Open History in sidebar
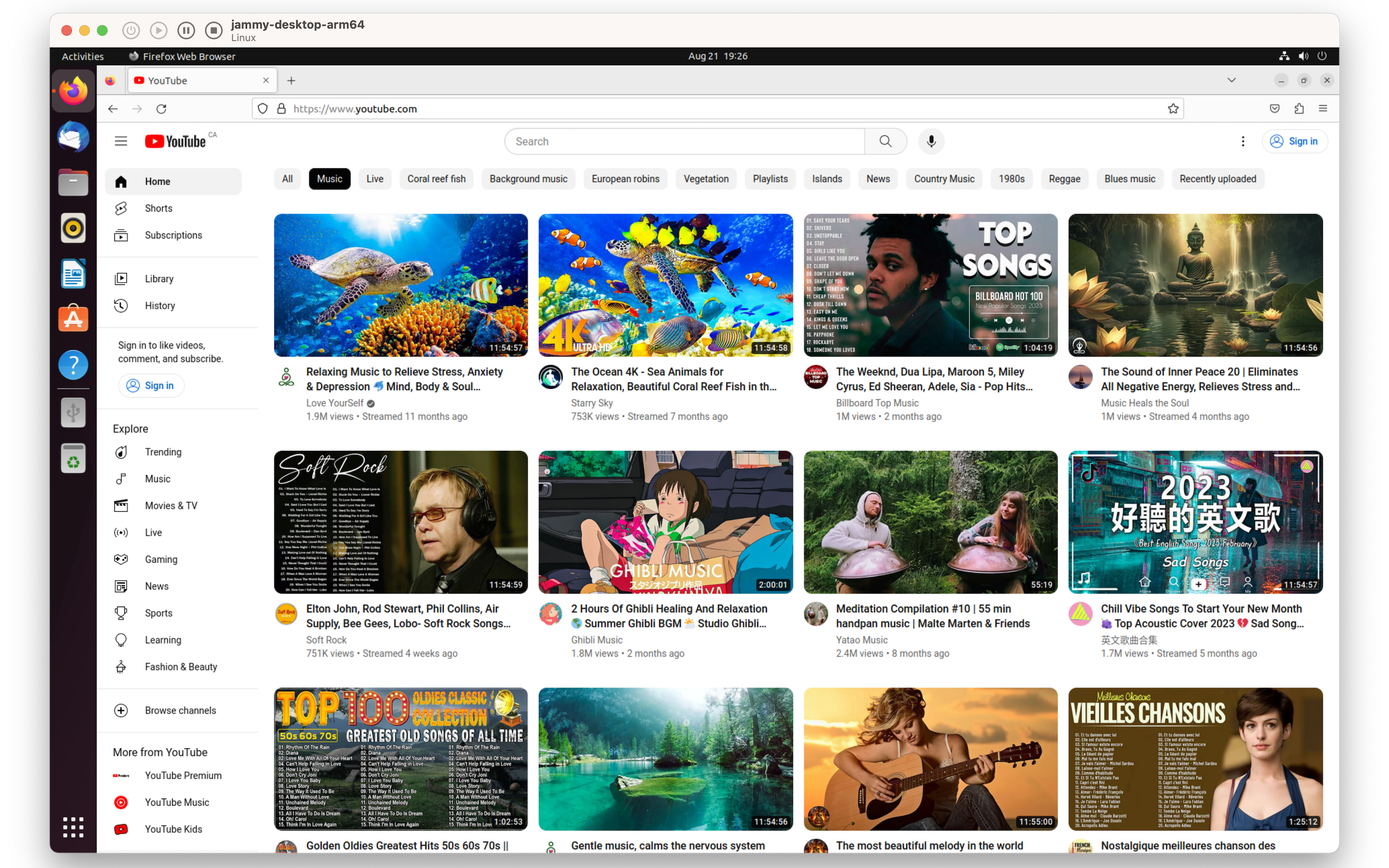The height and width of the screenshot is (868, 1389). coord(173,305)
